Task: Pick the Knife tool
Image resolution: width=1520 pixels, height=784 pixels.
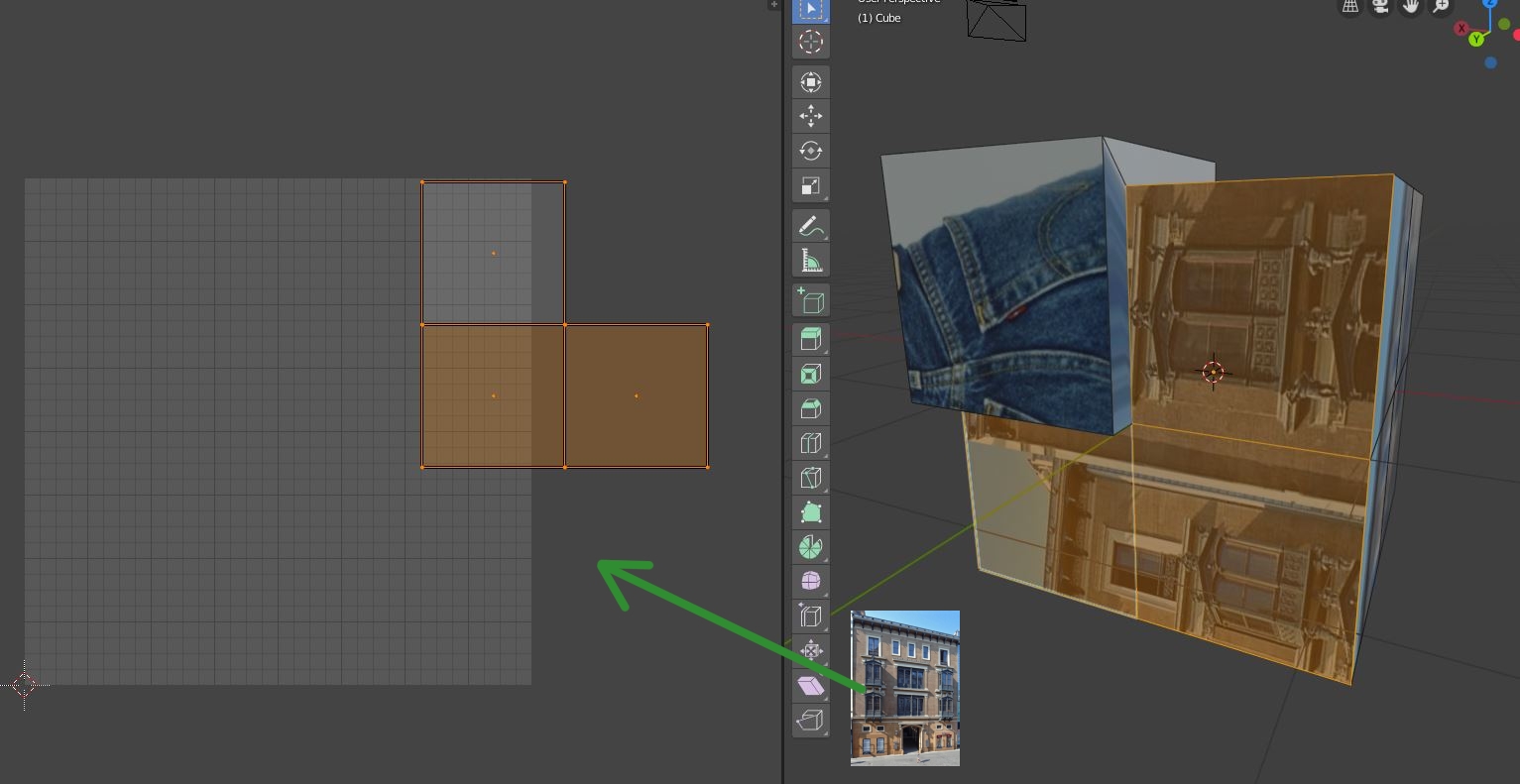Action: (811, 478)
